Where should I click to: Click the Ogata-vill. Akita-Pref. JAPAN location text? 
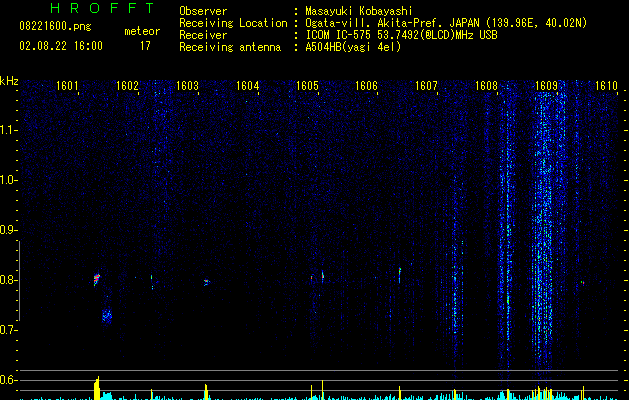pos(446,23)
